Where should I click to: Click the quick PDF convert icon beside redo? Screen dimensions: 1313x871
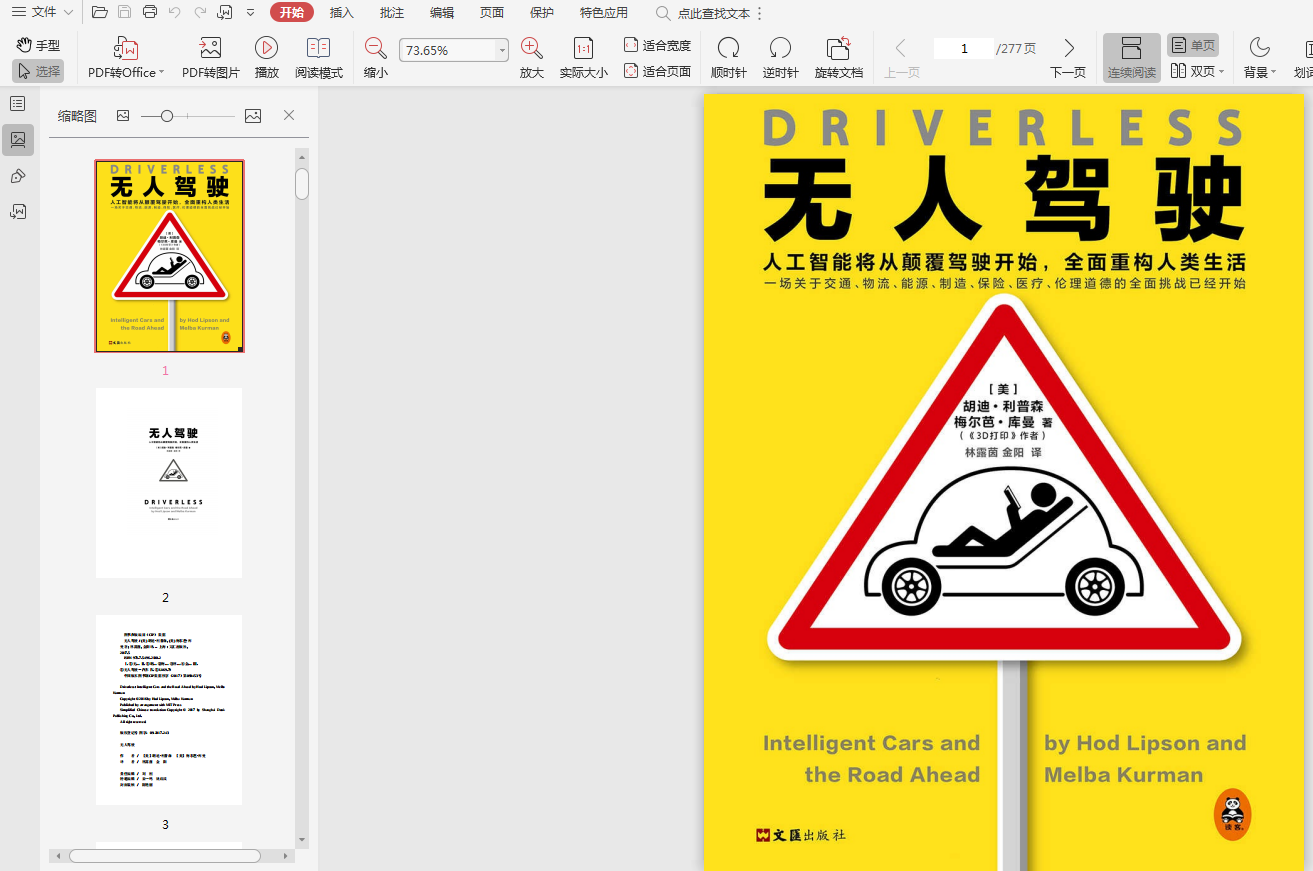click(225, 12)
